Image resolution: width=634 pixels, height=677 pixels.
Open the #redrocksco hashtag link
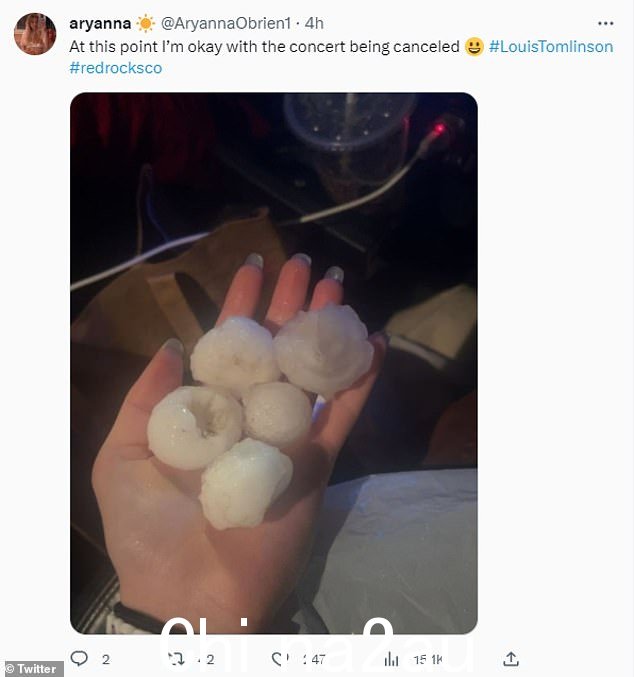click(x=116, y=68)
